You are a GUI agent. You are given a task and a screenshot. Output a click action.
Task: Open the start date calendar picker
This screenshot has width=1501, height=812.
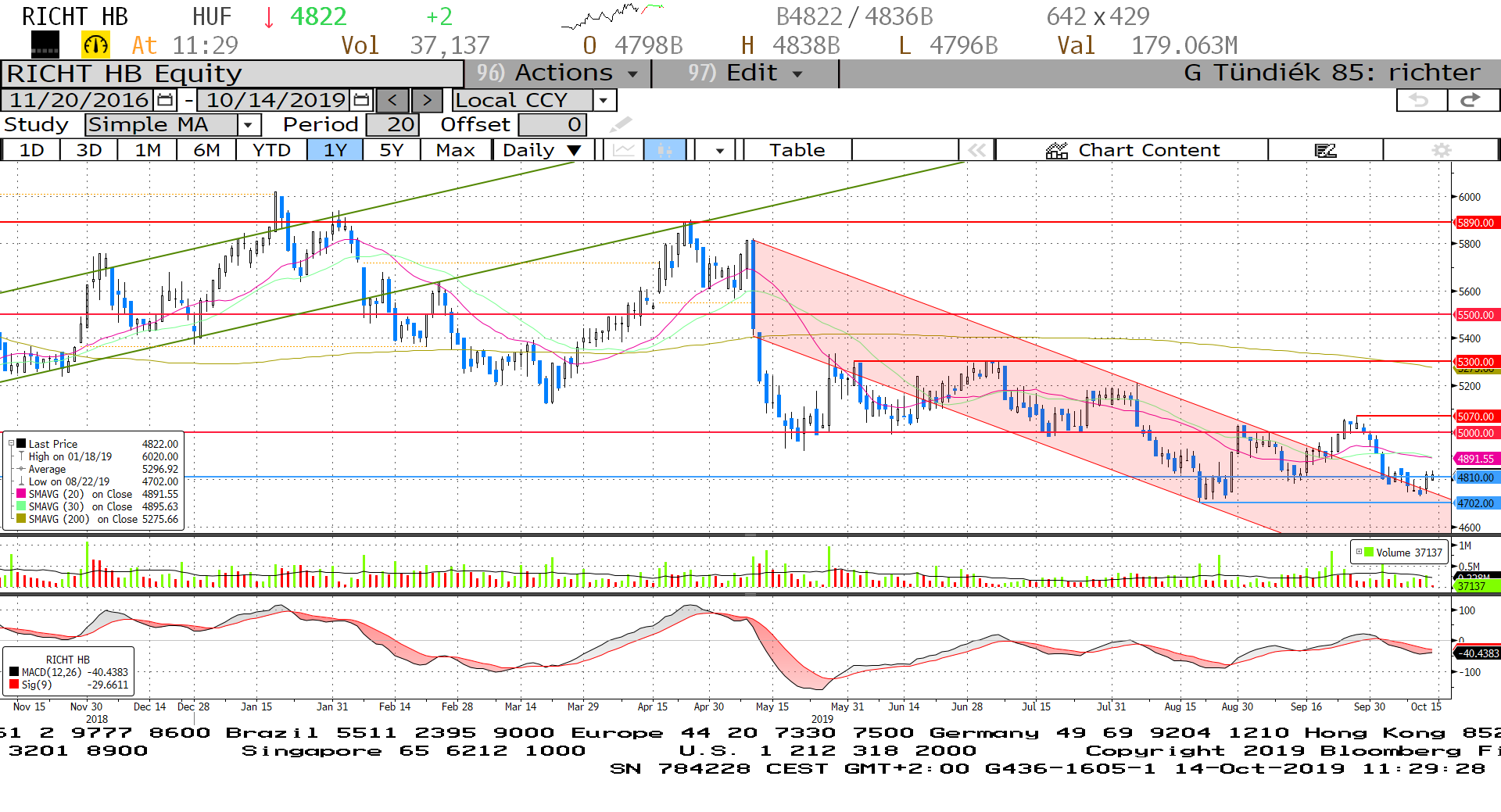[165, 100]
